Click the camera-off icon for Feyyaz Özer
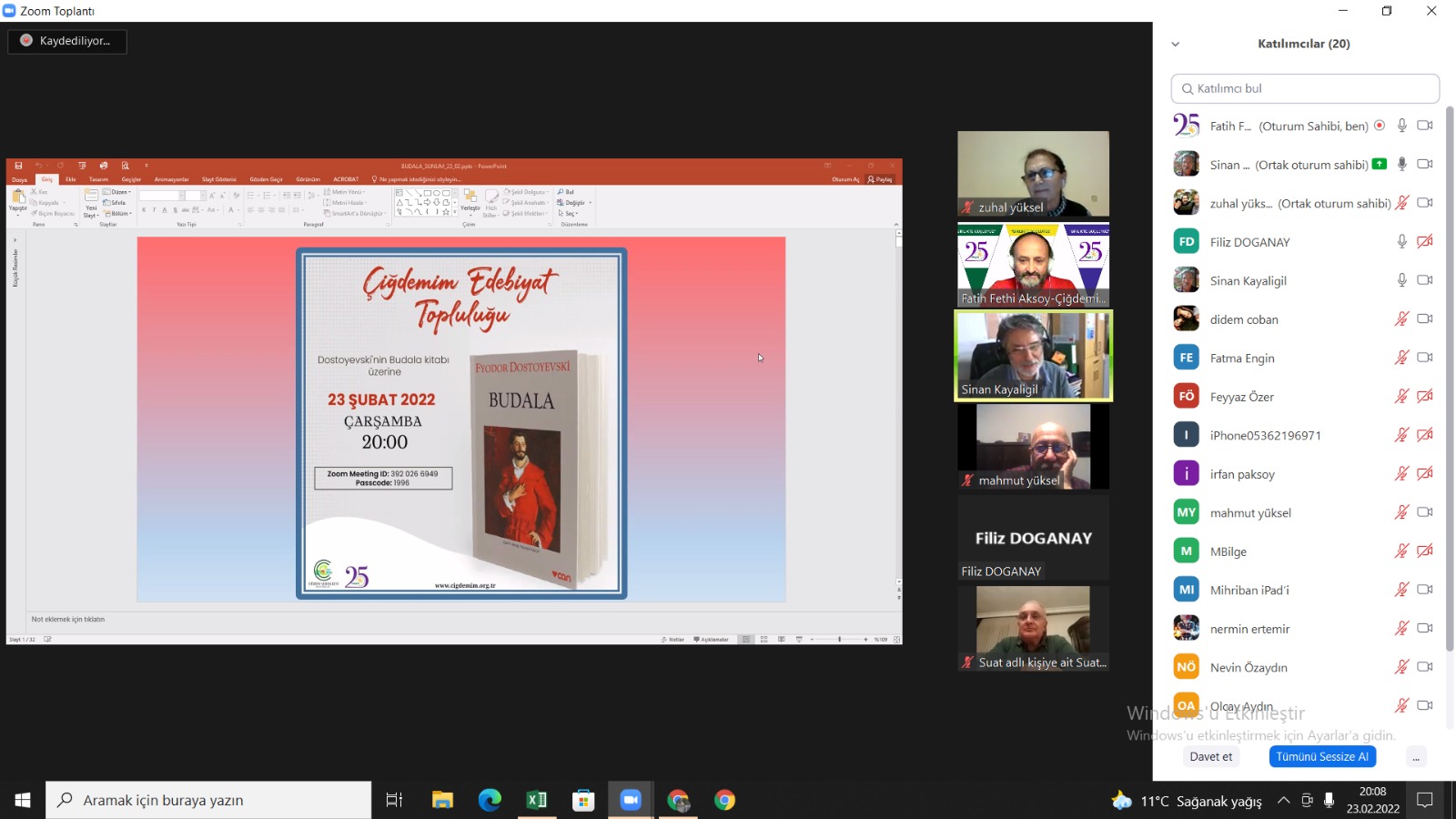 pyautogui.click(x=1425, y=396)
